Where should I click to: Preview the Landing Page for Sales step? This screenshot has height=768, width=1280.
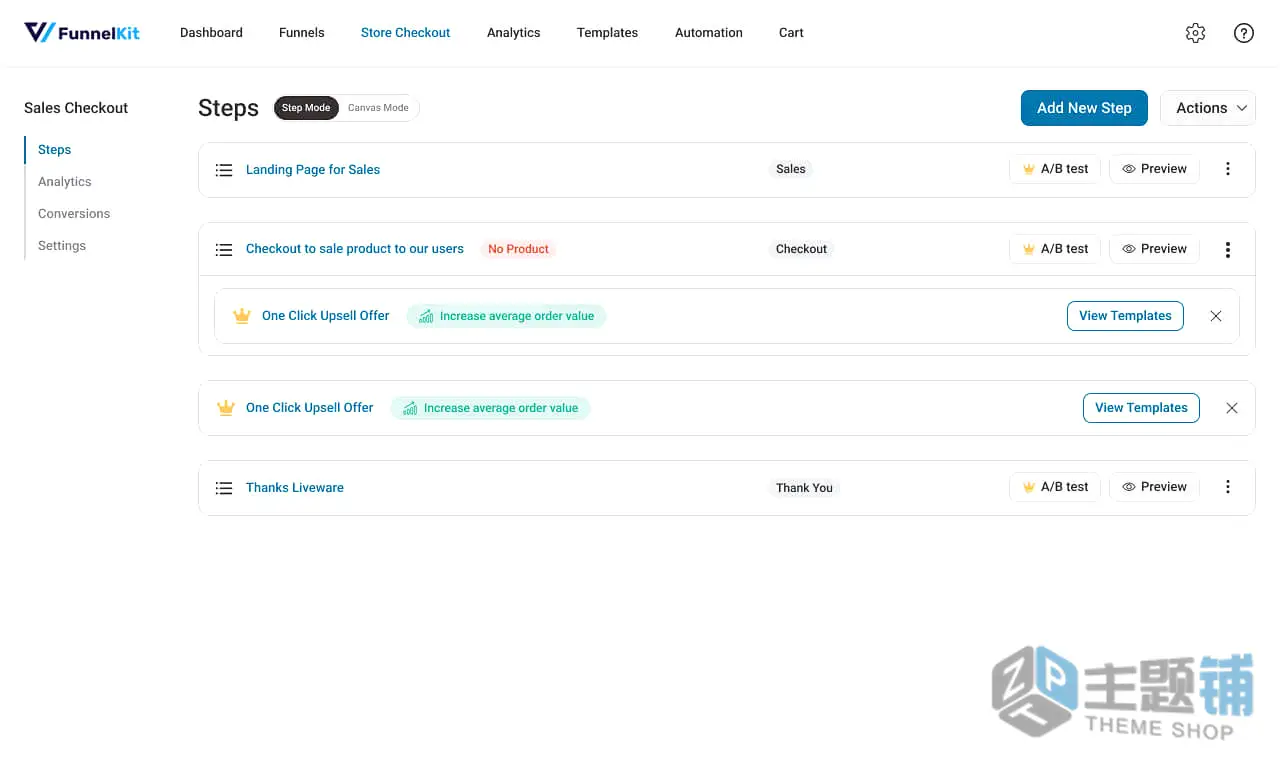(x=1154, y=169)
